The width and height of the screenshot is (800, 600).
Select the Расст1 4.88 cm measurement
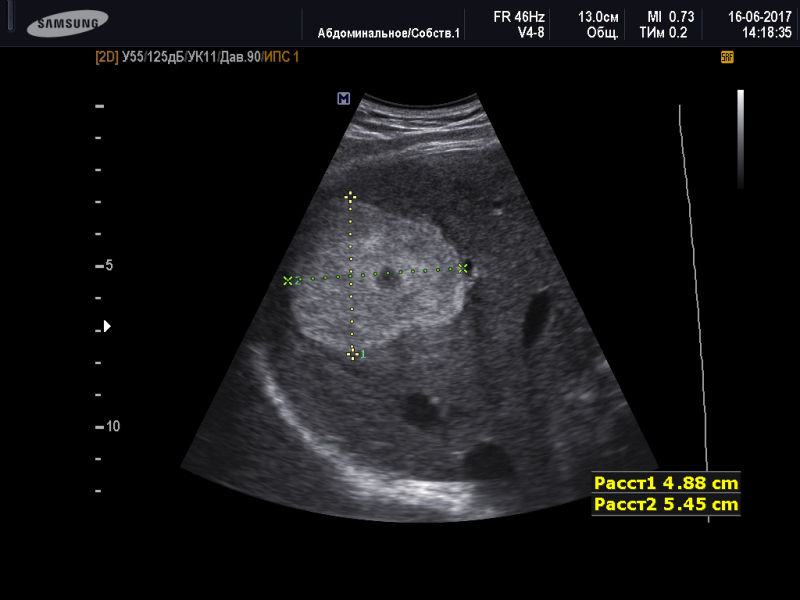(666, 483)
